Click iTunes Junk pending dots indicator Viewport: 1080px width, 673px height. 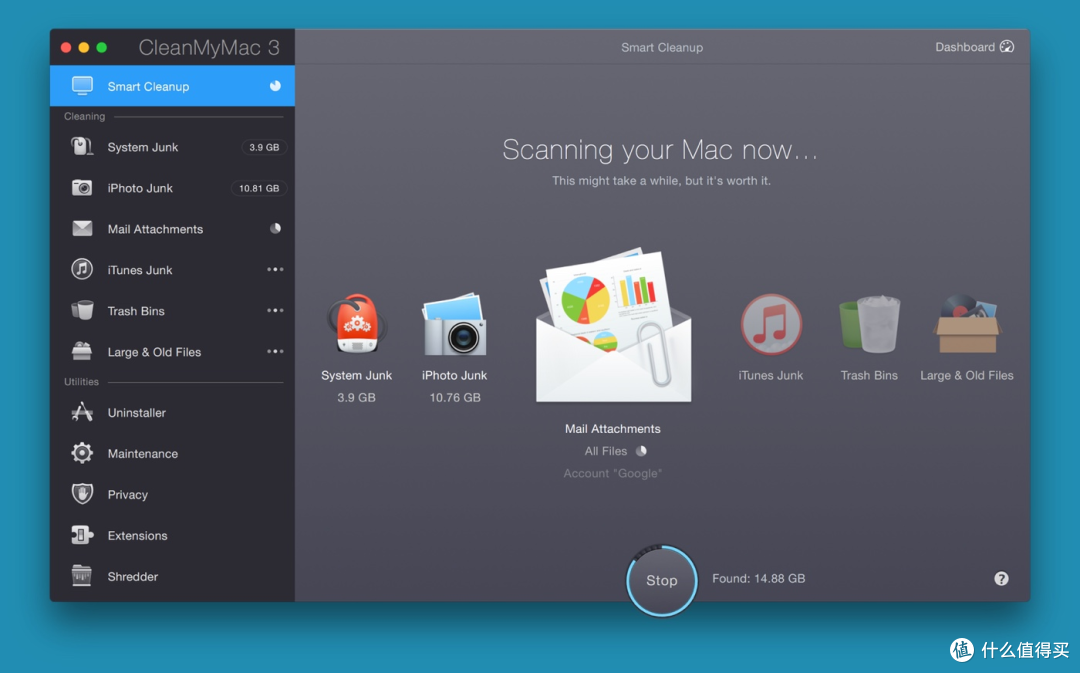tap(275, 269)
